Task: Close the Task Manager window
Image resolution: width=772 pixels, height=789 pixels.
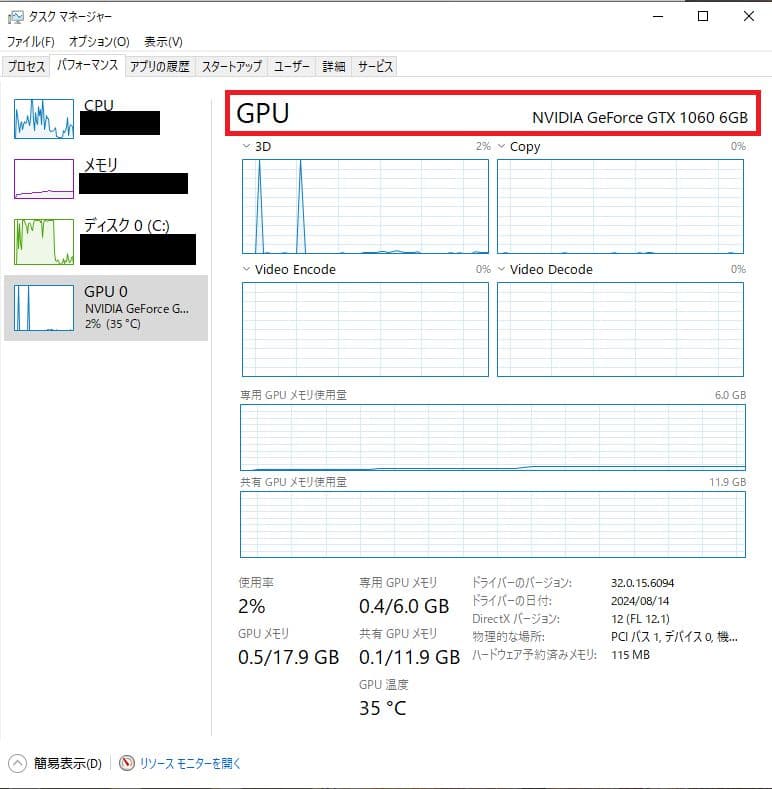Action: (x=749, y=16)
